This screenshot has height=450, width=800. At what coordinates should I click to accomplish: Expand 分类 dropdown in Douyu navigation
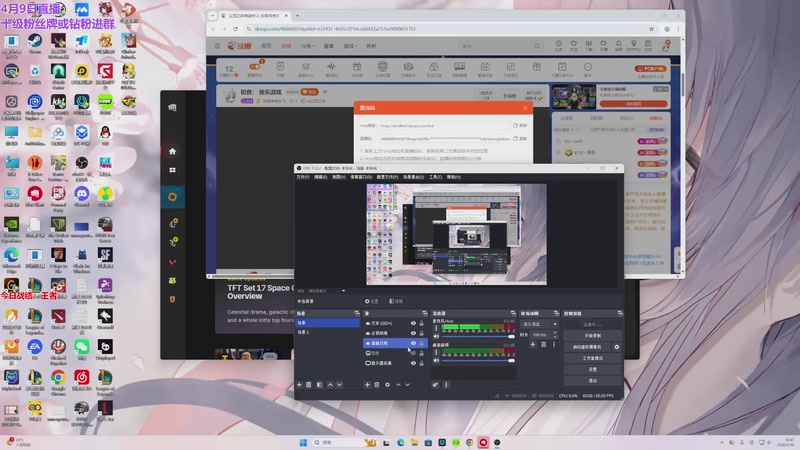tap(308, 46)
